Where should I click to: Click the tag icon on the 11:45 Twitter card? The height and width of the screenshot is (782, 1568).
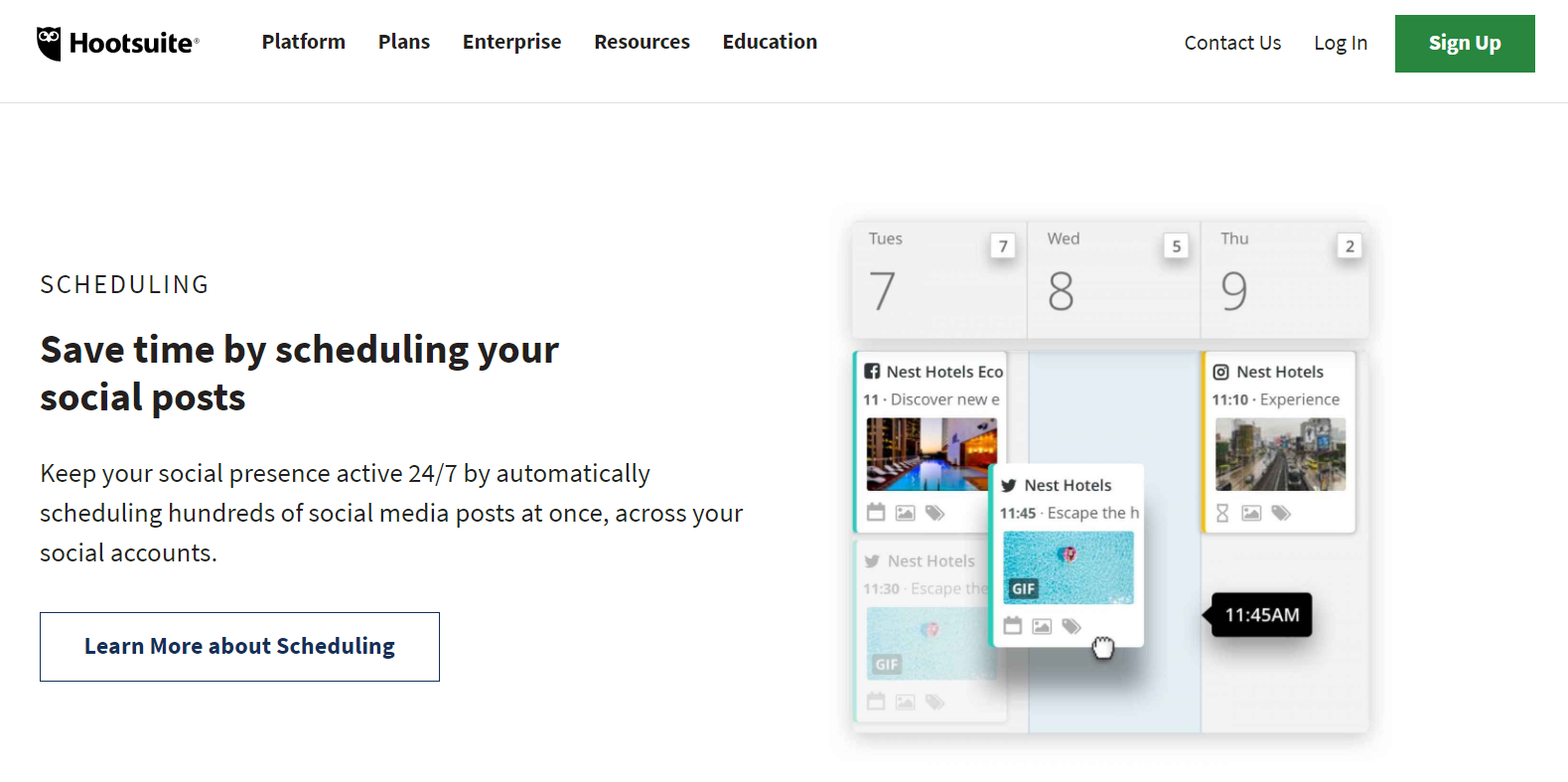coord(1071,626)
